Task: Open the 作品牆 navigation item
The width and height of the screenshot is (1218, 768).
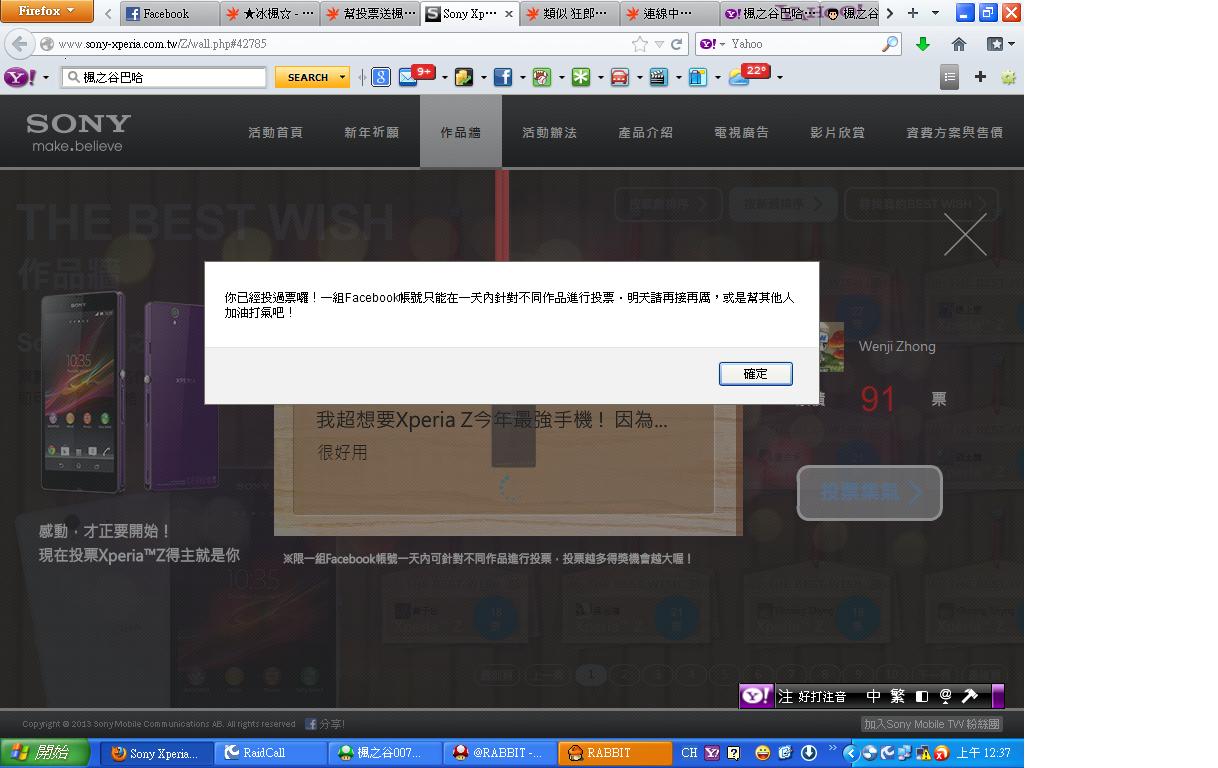Action: (x=460, y=132)
